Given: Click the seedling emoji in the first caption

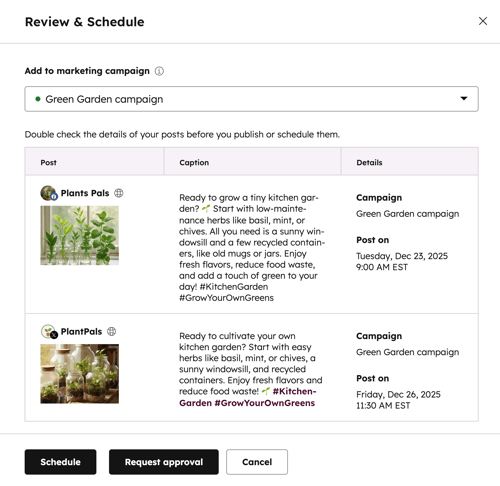Looking at the screenshot, I should tap(206, 209).
